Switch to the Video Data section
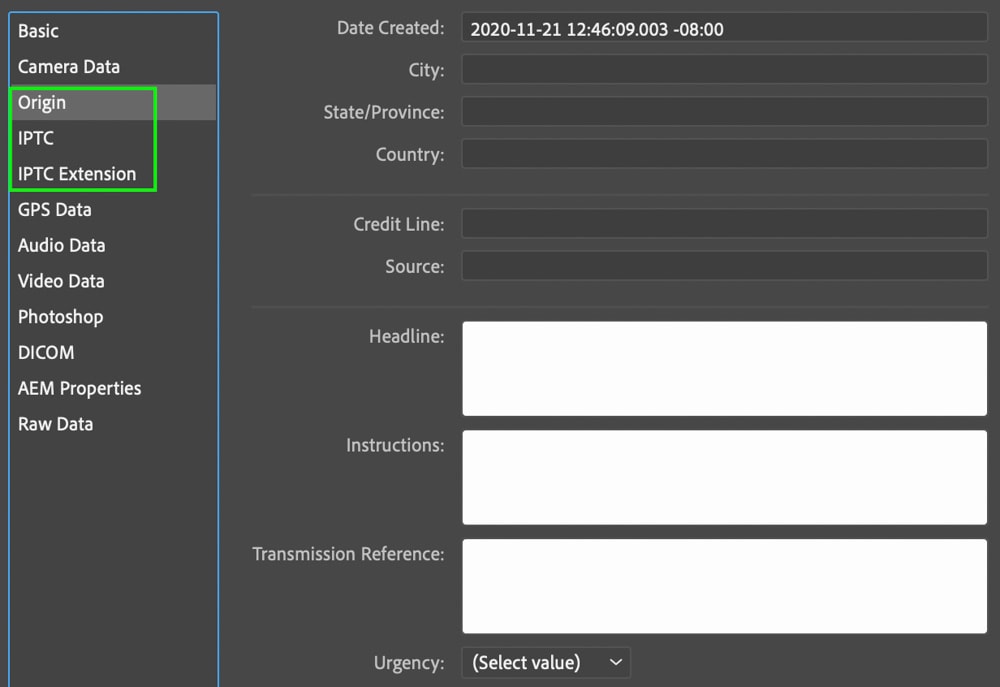 pos(60,281)
